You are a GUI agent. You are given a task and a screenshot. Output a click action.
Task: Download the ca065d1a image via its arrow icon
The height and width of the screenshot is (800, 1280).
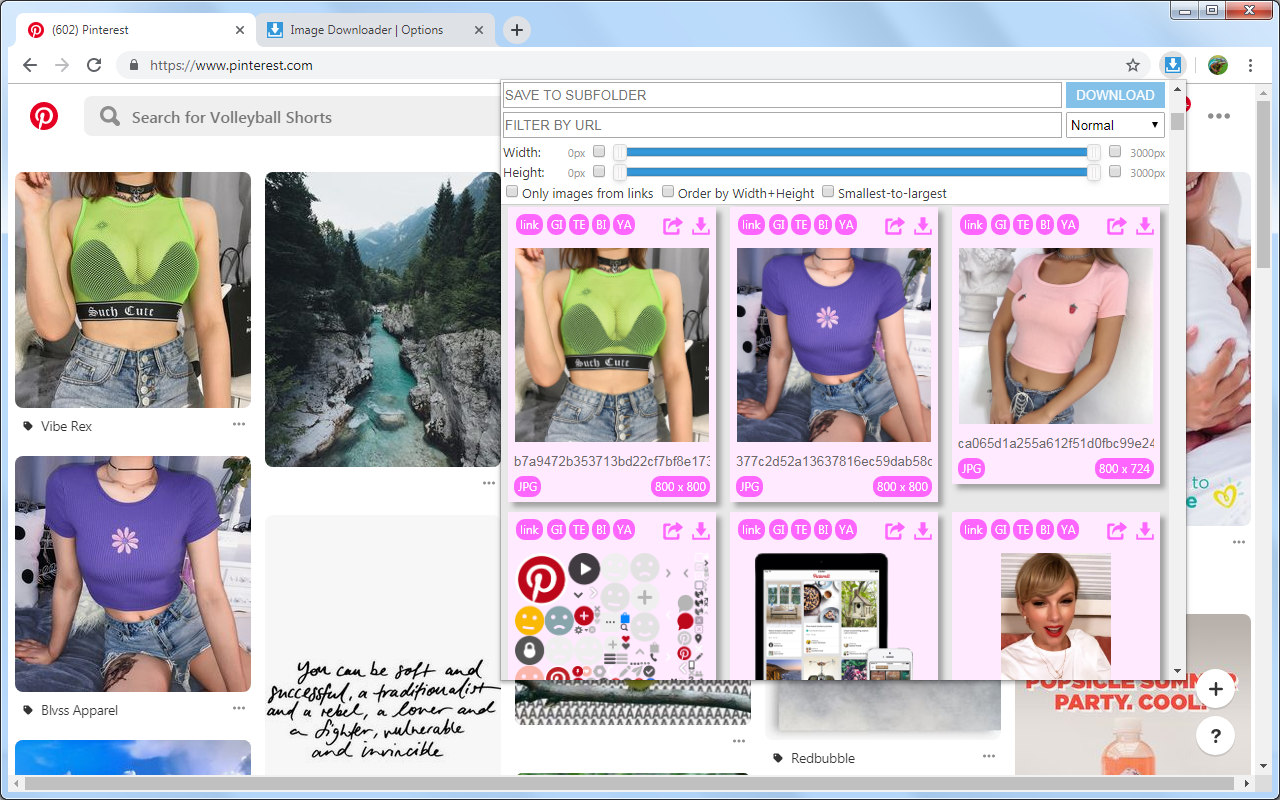pyautogui.click(x=1145, y=225)
